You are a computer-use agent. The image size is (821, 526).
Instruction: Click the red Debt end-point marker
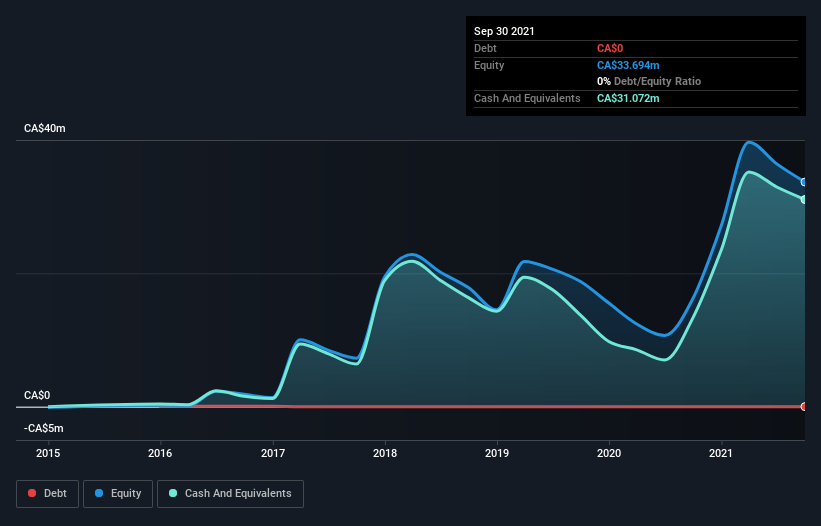click(x=803, y=406)
